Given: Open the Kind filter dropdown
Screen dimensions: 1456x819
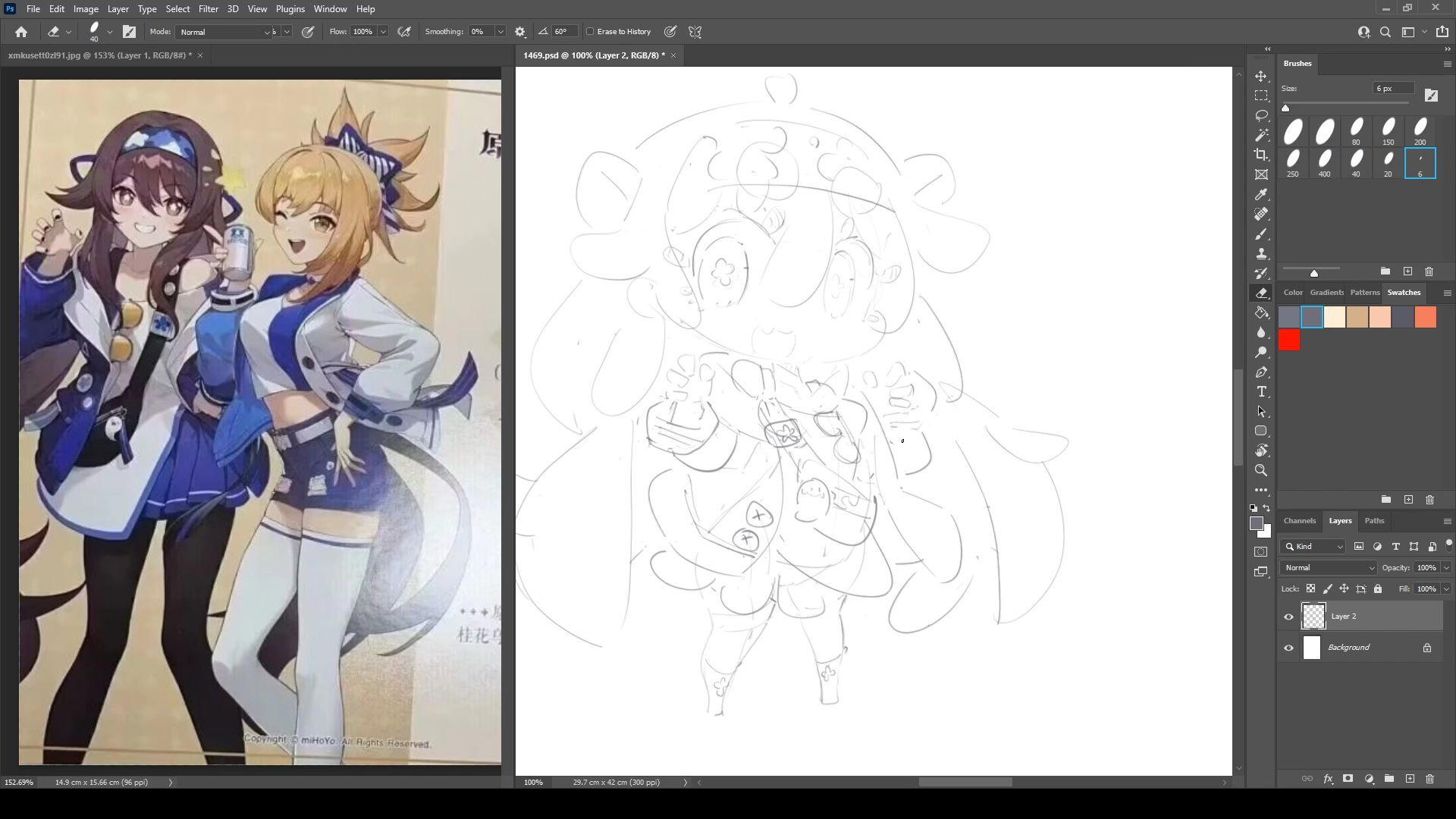Looking at the screenshot, I should coord(1313,547).
